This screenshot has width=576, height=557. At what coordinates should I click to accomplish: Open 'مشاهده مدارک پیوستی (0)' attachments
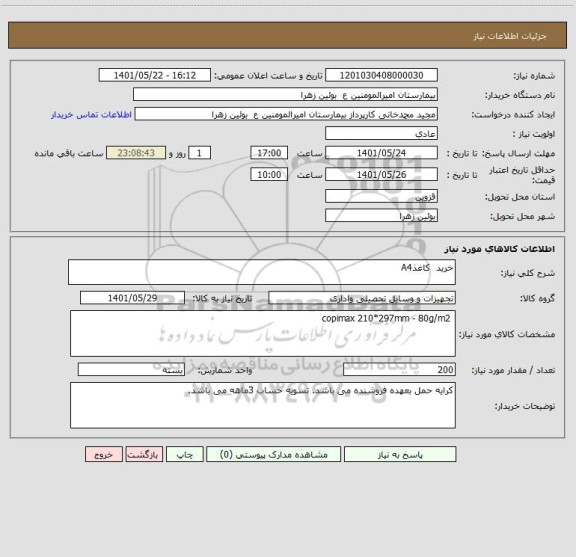click(273, 454)
